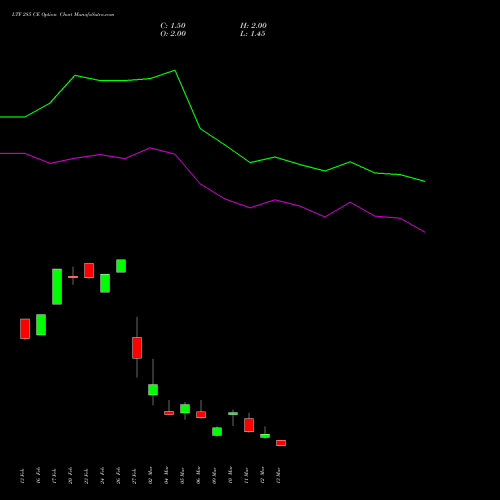Click the red doji candle for 20 Feb
Viewport: 500px width, 500px height.
pos(73,277)
